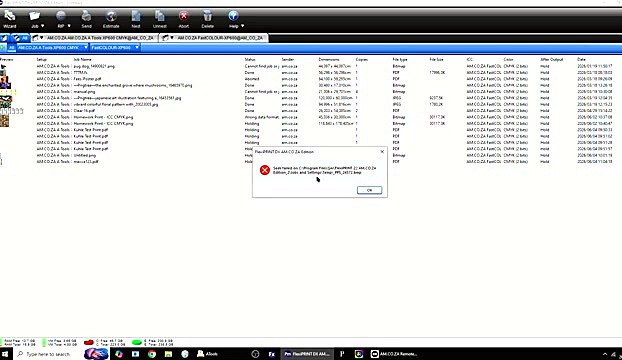
Task: Open the AM.CO.ZA A Tools XP600 CMYK filter dropdown
Action: [x=85, y=48]
